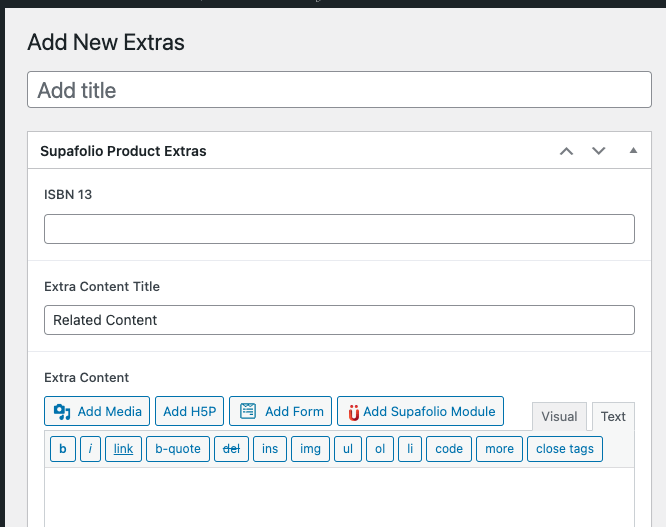
Task: Click Add Supafolio Module magnet button
Action: pyautogui.click(x=420, y=411)
